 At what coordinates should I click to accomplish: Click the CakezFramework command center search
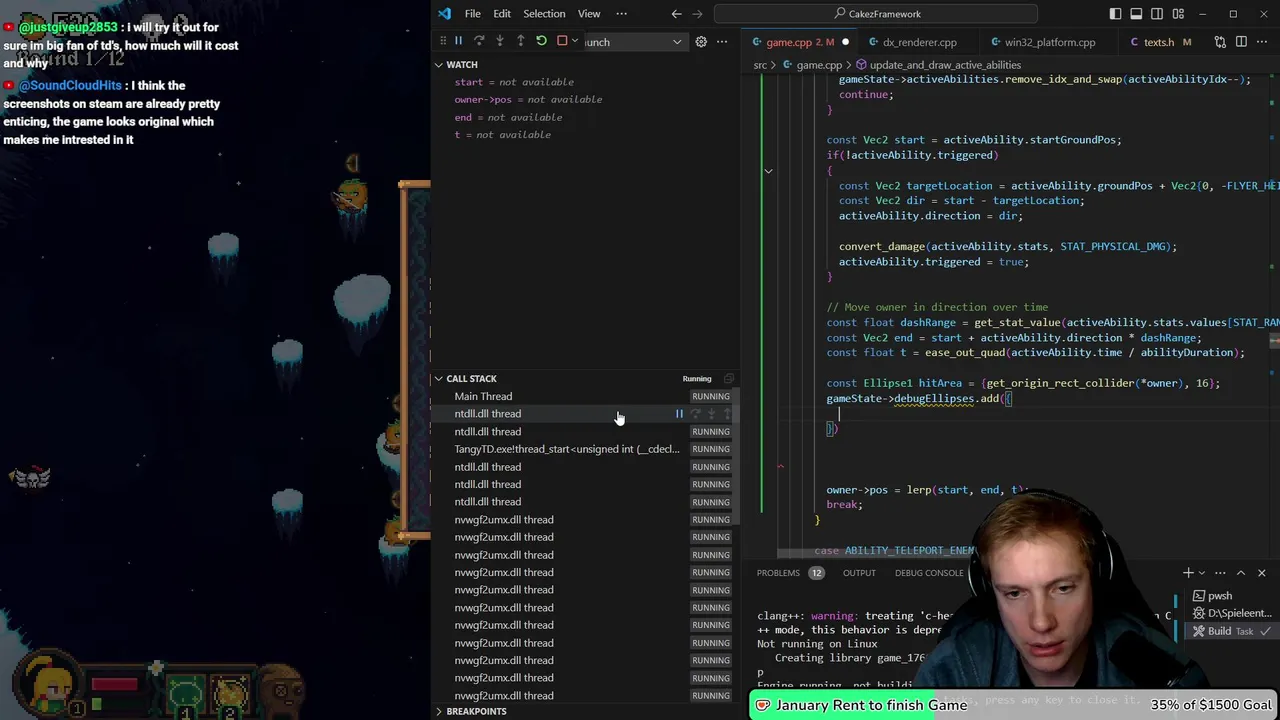[x=876, y=14]
